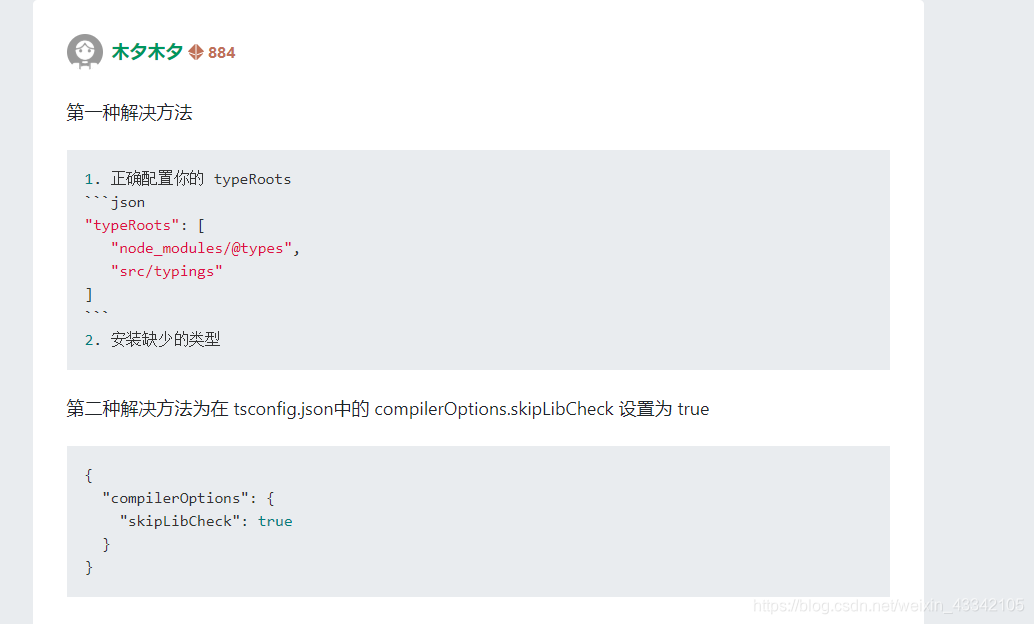The height and width of the screenshot is (624, 1034).
Task: Select the "node_modules/@types" string
Action: coord(201,248)
